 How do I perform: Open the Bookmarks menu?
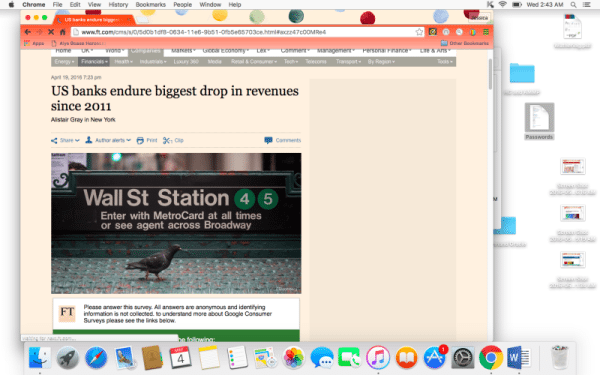(x=150, y=5)
